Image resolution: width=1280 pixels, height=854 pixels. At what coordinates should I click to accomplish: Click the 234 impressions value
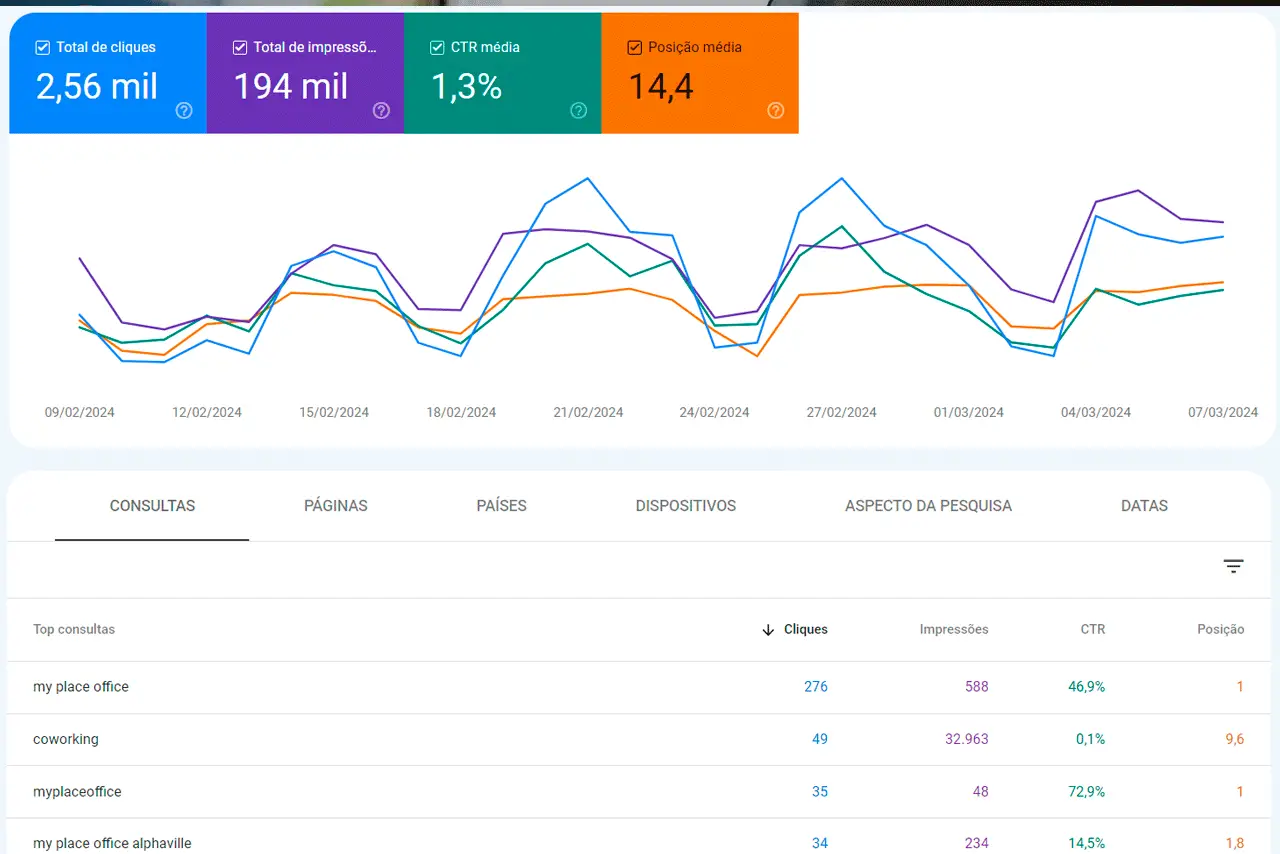pyautogui.click(x=977, y=843)
